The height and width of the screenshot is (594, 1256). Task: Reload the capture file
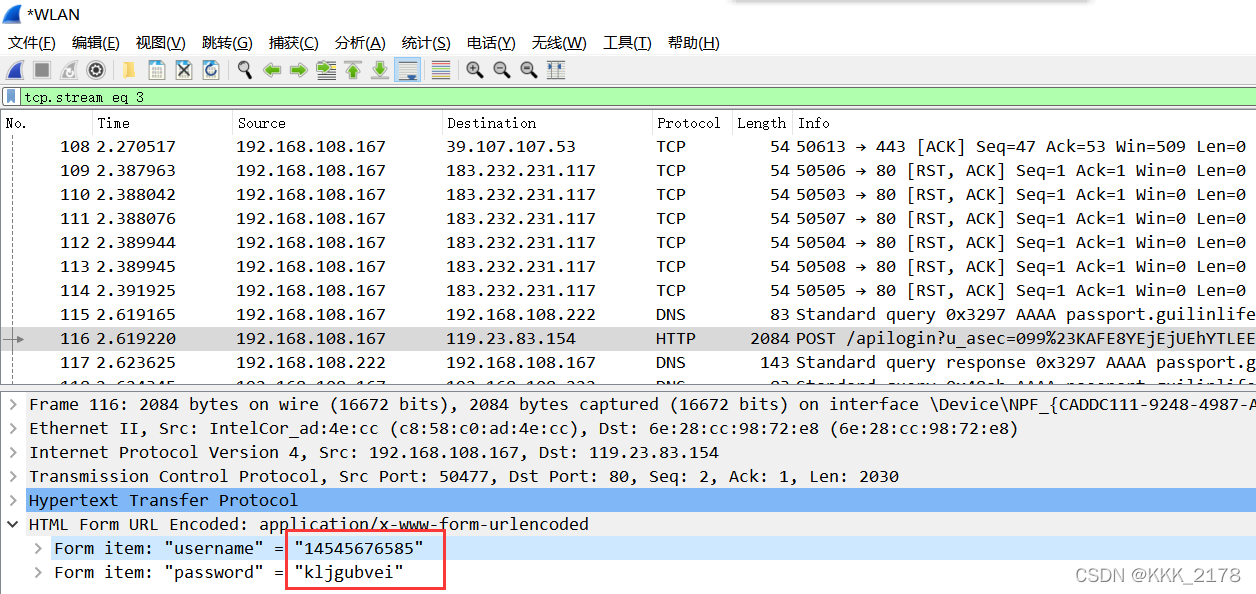point(211,70)
